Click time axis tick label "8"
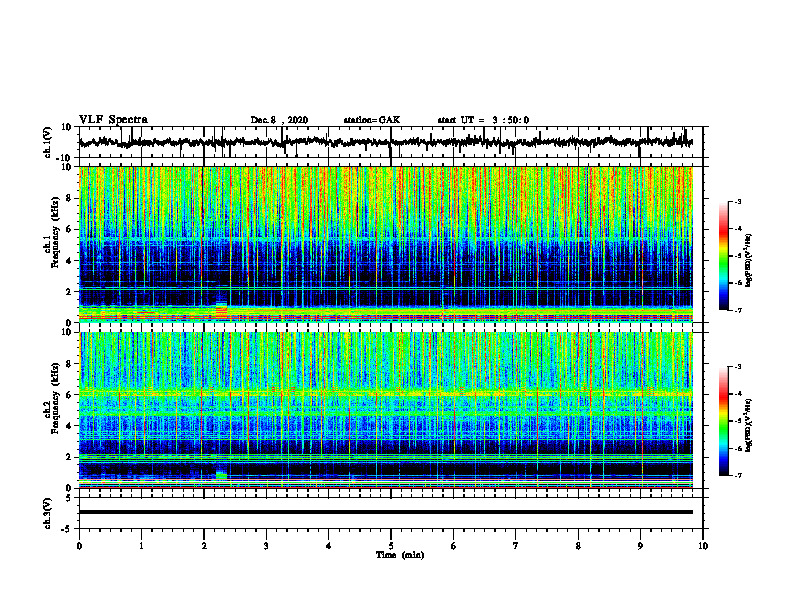Screen dimensions: 792x612 pyautogui.click(x=578, y=546)
